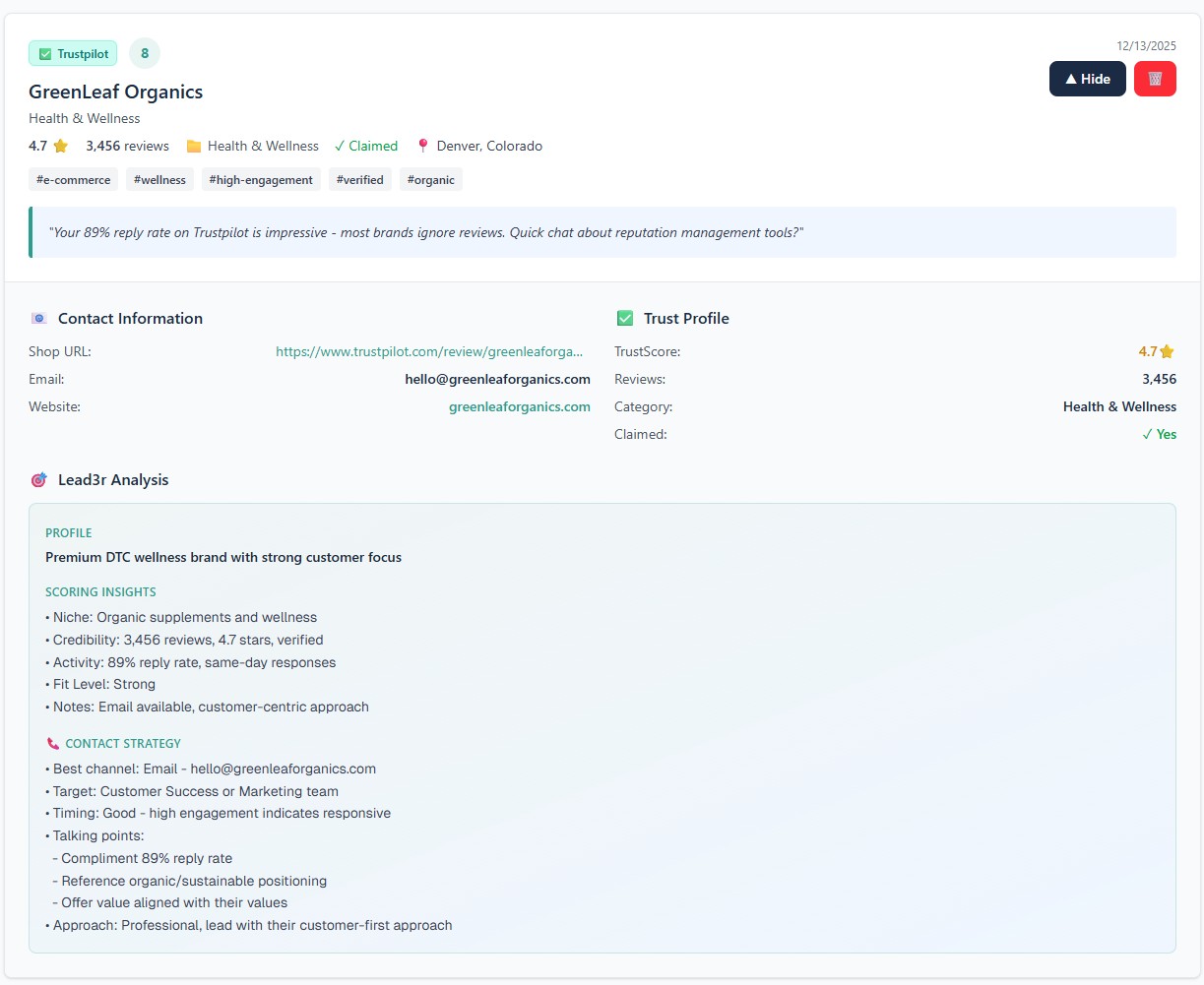Click the location pin icon for Denver
This screenshot has height=985, width=1204.
coord(423,146)
